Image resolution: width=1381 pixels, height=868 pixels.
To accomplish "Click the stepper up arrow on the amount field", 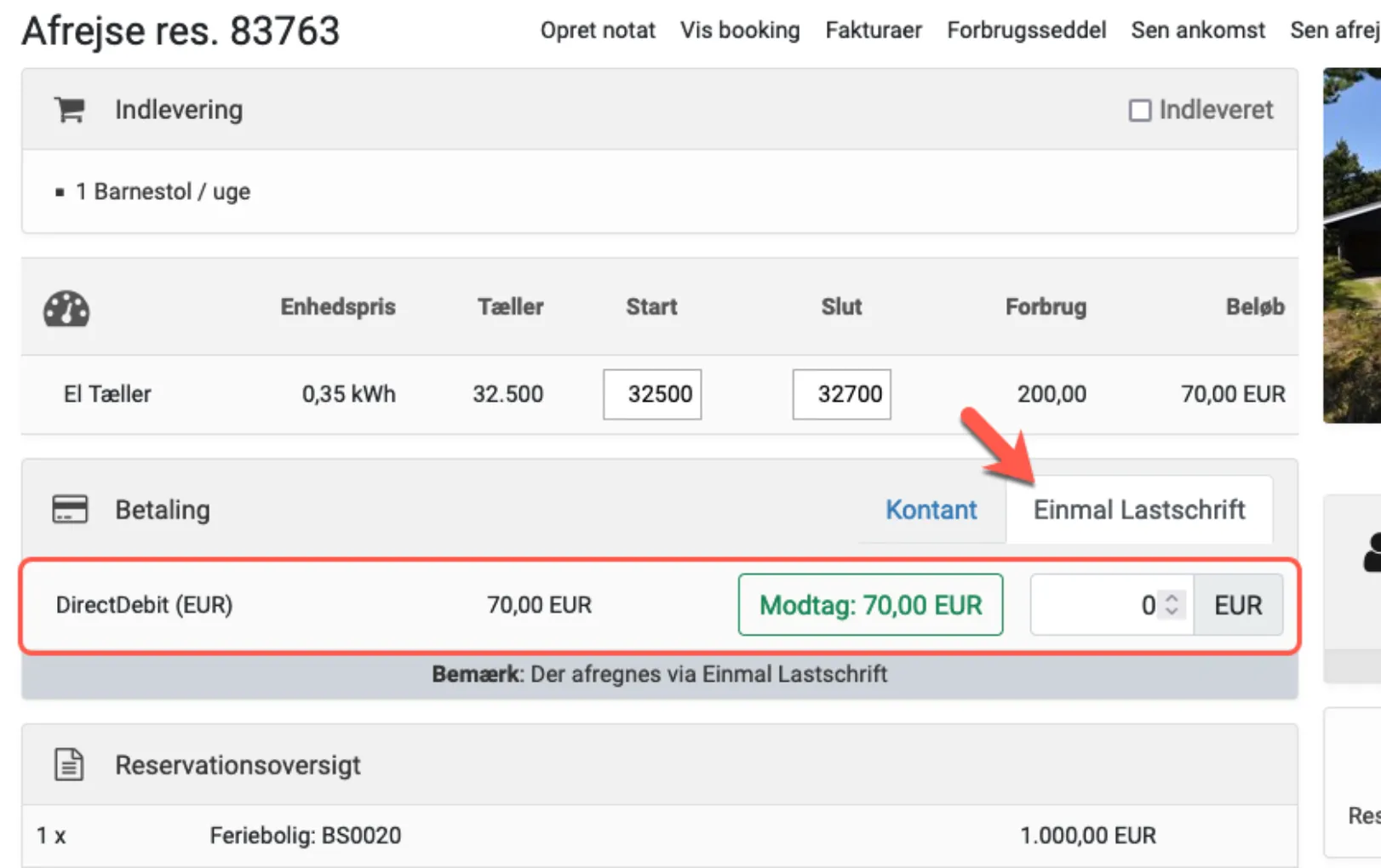I will pyautogui.click(x=1172, y=598).
